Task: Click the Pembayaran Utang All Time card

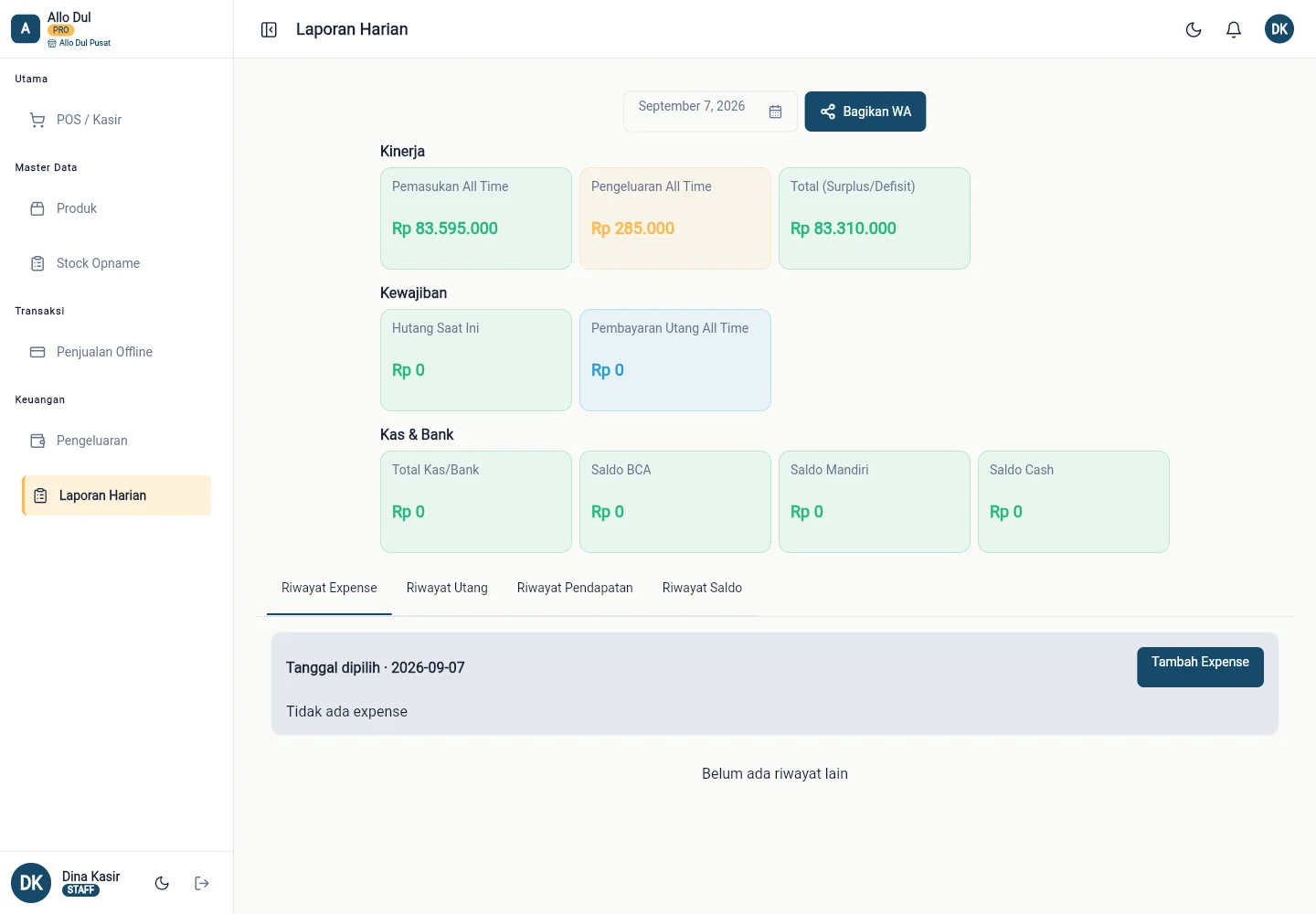Action: (675, 360)
